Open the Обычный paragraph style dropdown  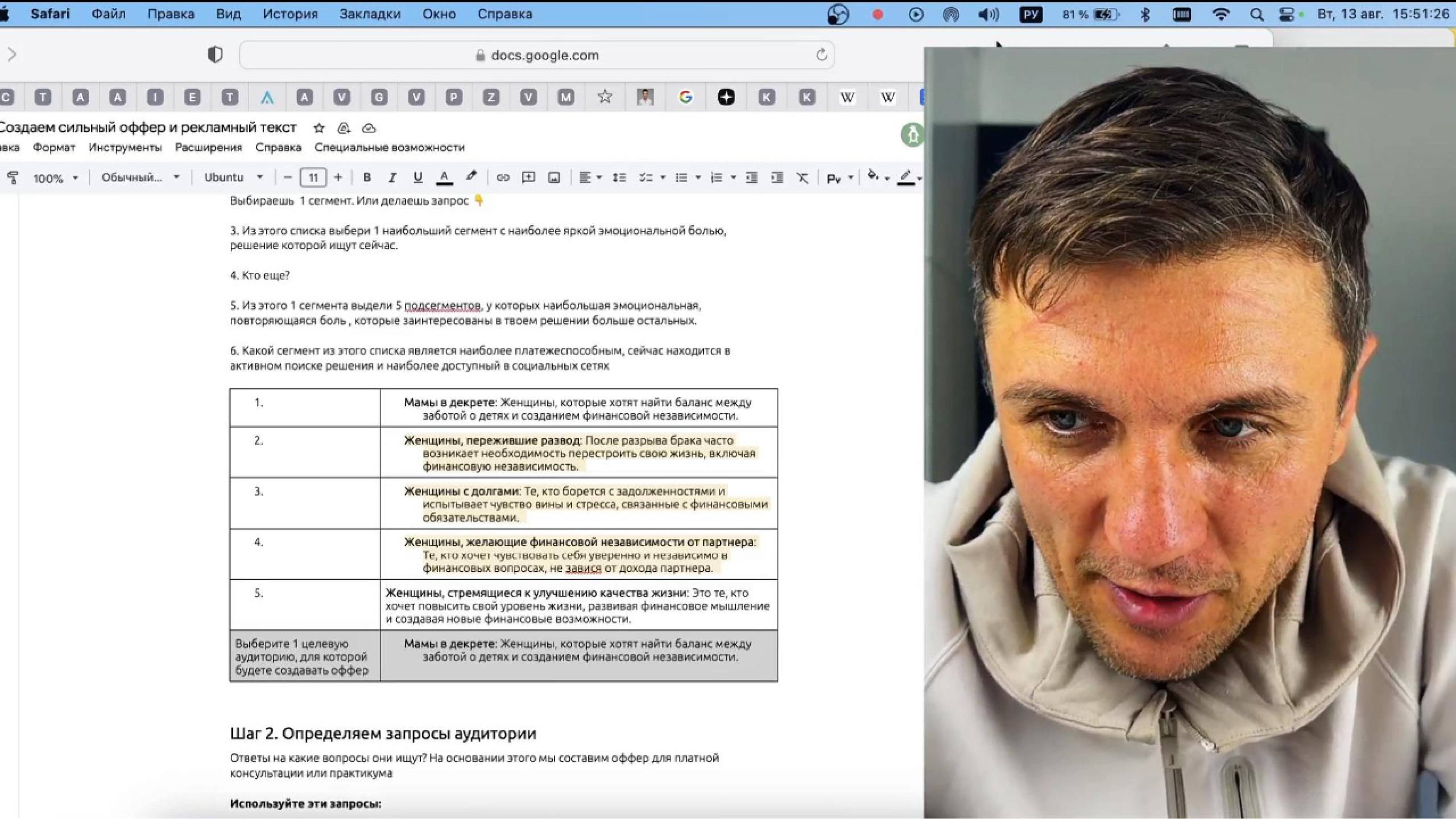140,177
